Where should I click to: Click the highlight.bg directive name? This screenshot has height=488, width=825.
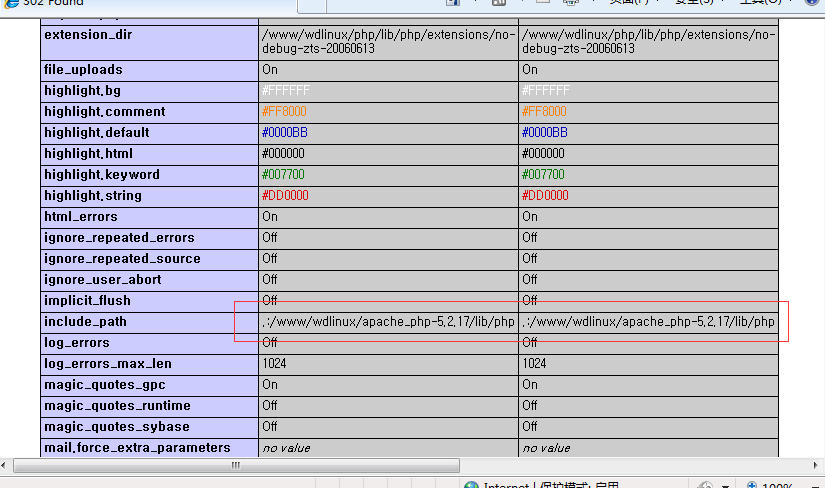[83, 91]
